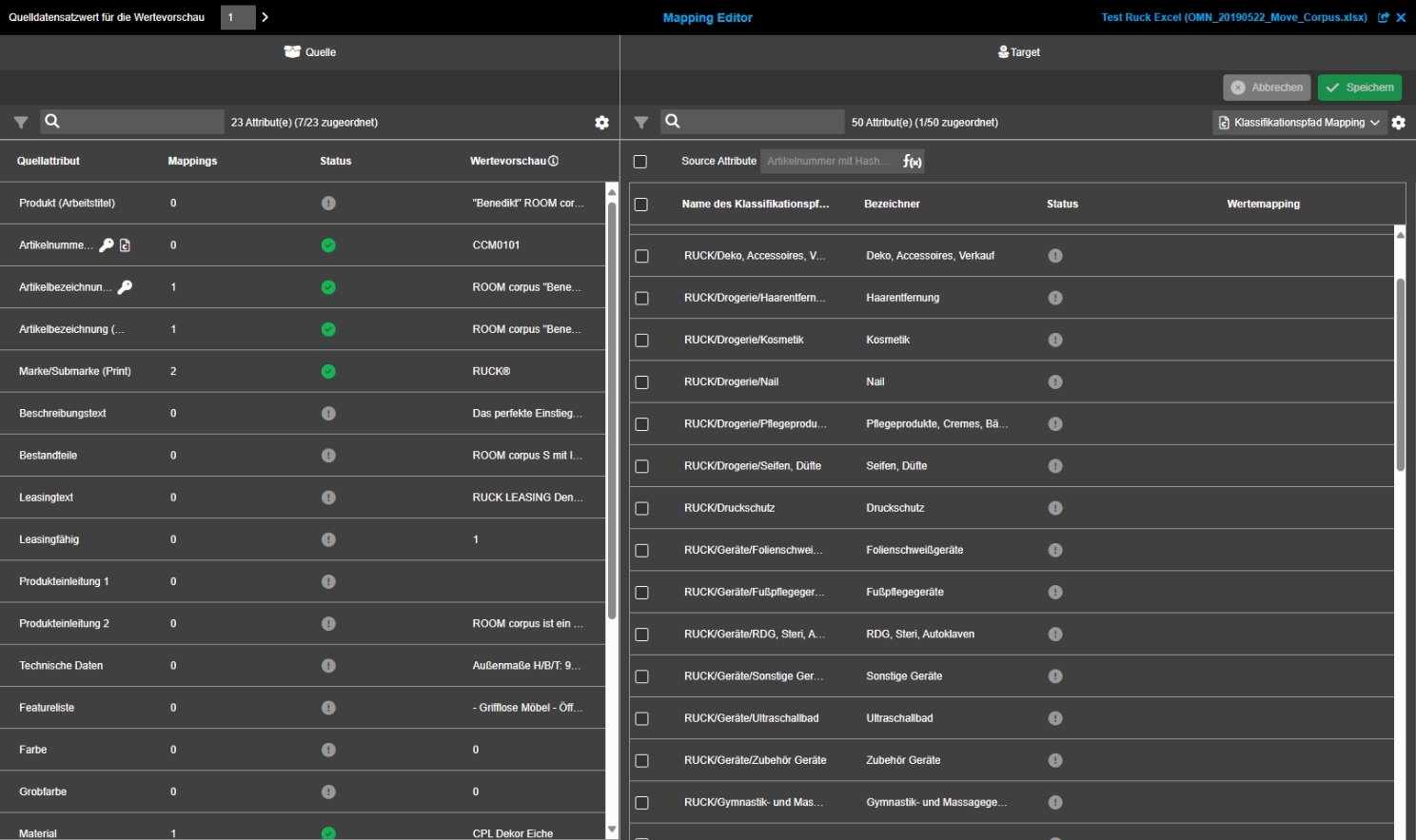
Task: Check the RUCK/Drogerie/Kosmetik row checkbox
Action: (641, 341)
